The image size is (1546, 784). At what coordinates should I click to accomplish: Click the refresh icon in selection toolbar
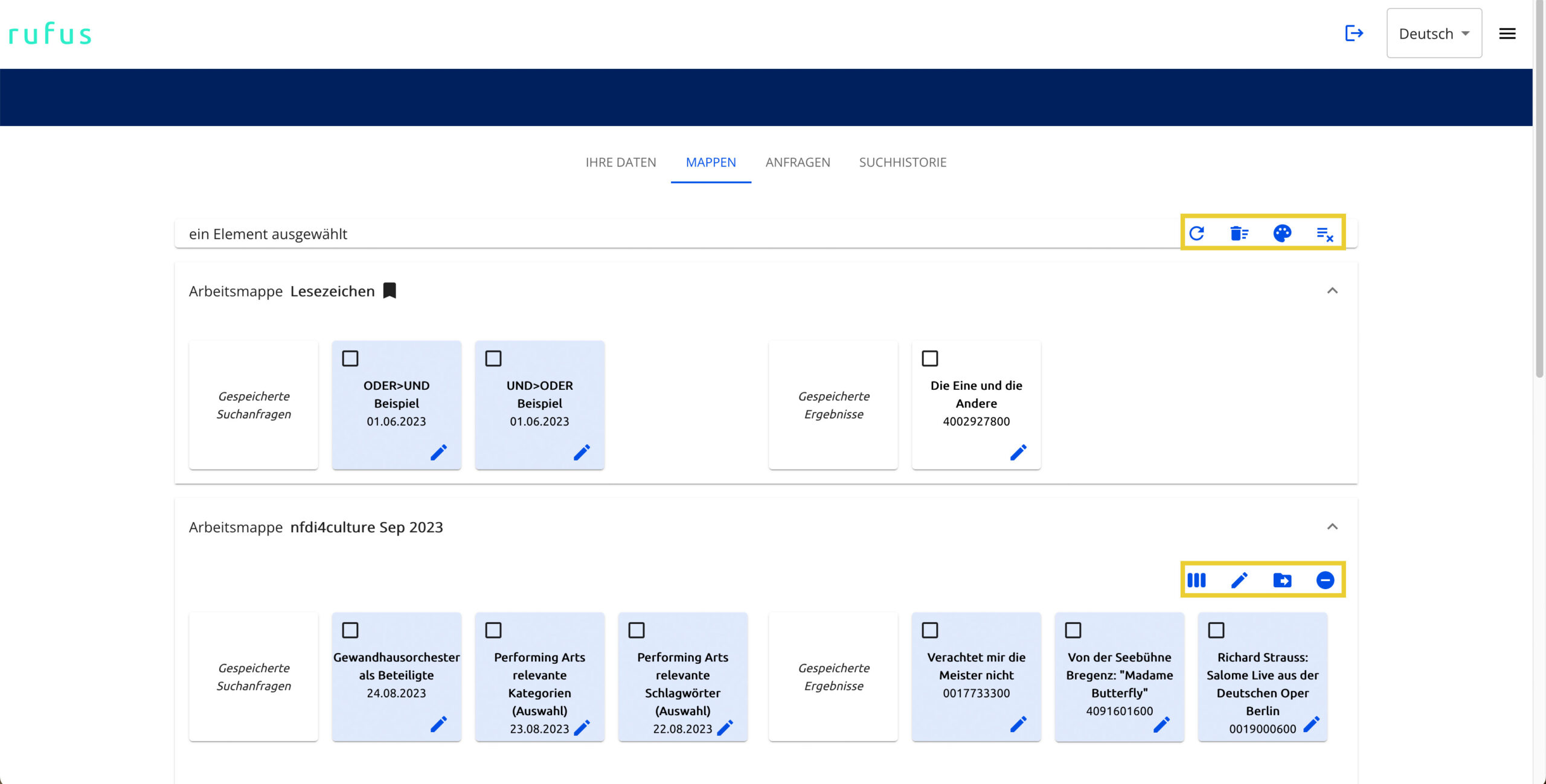tap(1196, 234)
